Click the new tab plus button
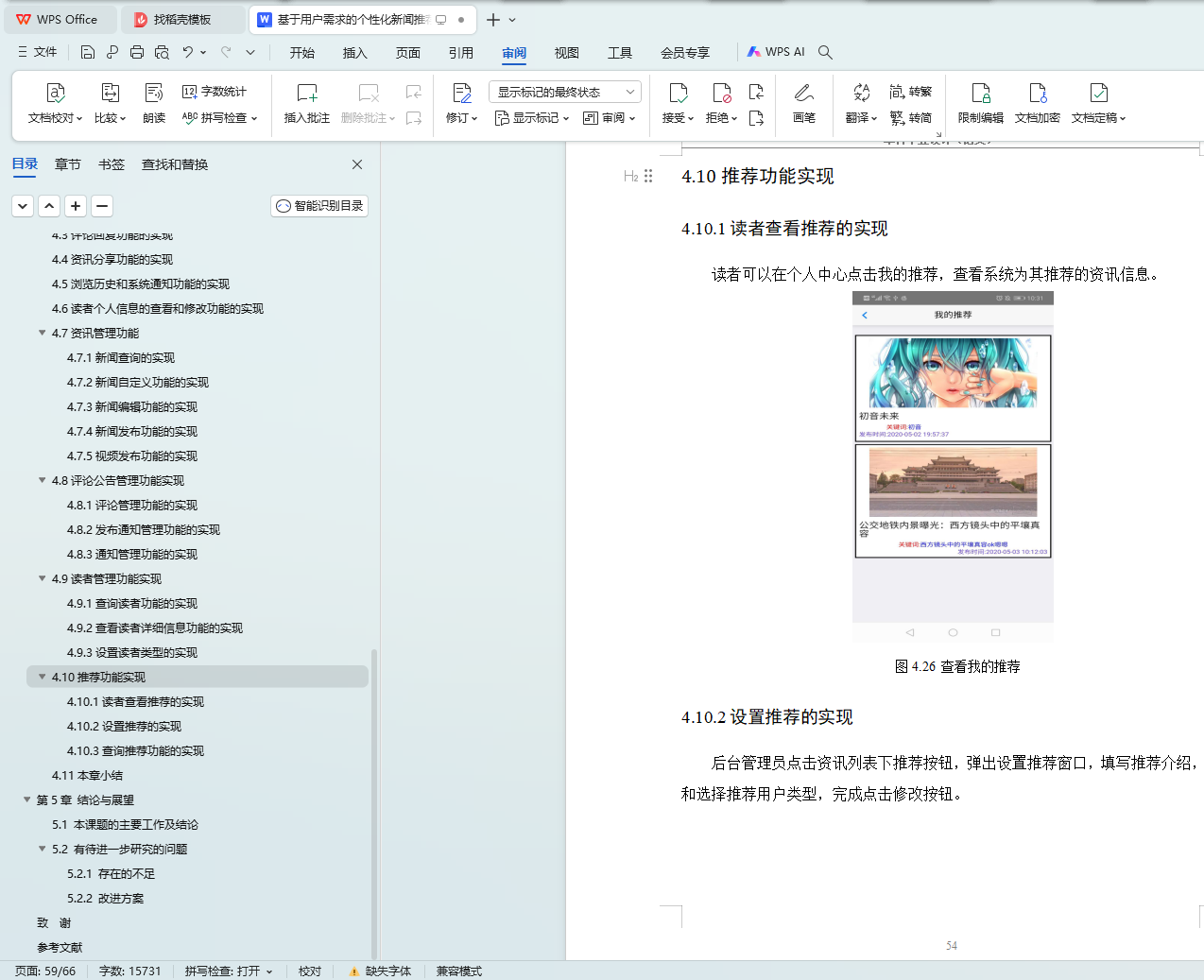Viewport: 1204px width, 980px height. pyautogui.click(x=493, y=19)
